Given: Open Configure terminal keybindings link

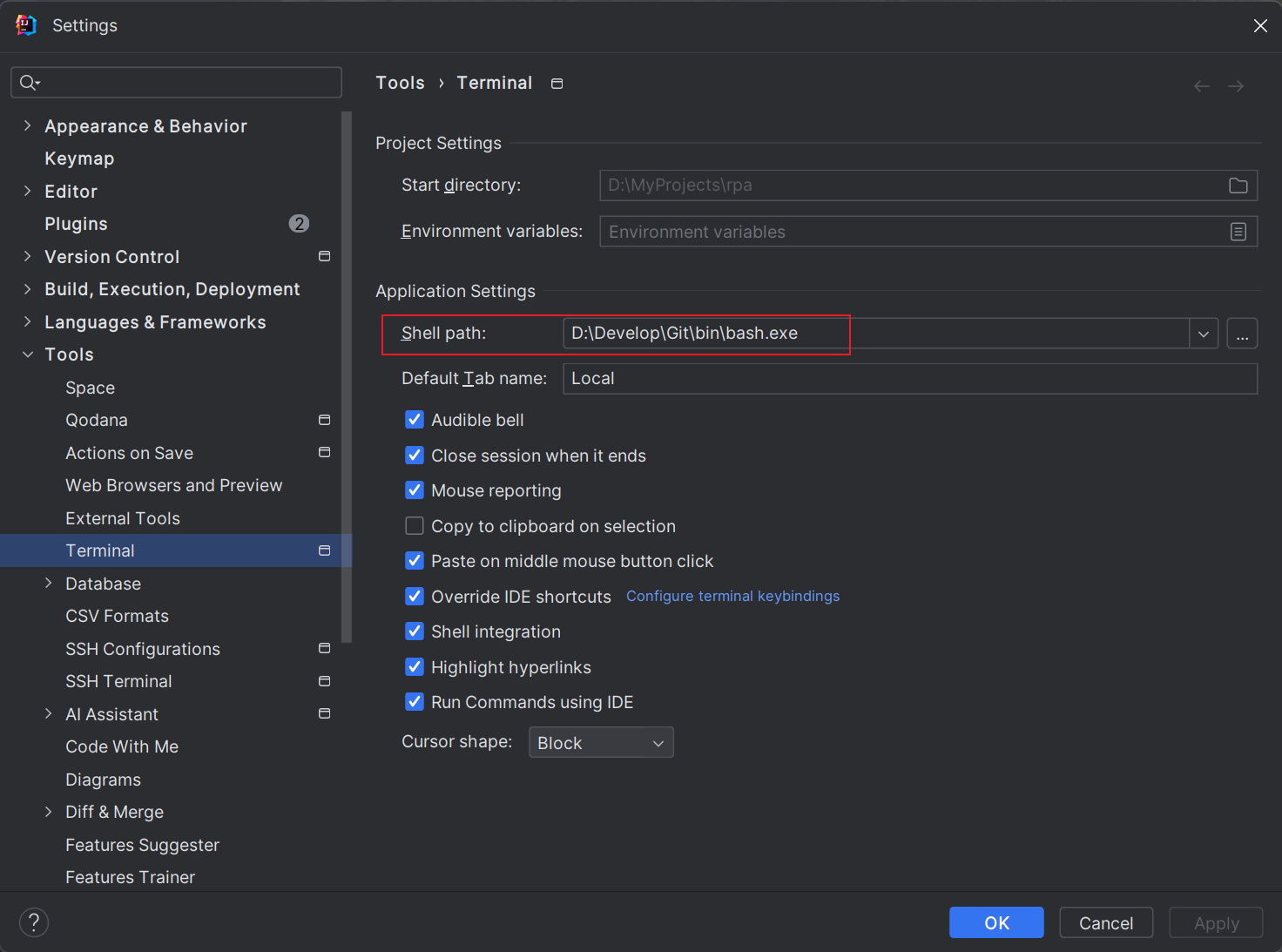Looking at the screenshot, I should coord(732,597).
